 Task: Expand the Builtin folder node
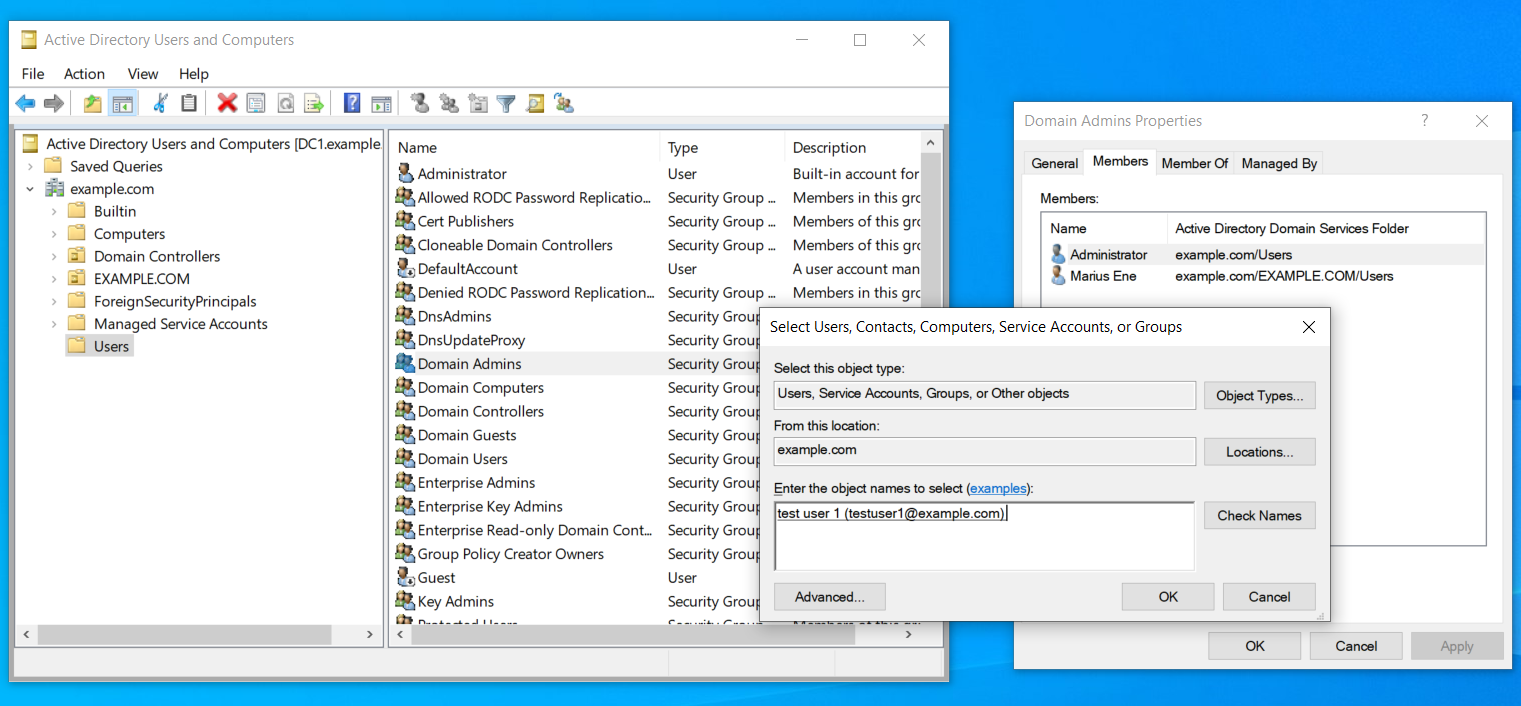(x=53, y=211)
